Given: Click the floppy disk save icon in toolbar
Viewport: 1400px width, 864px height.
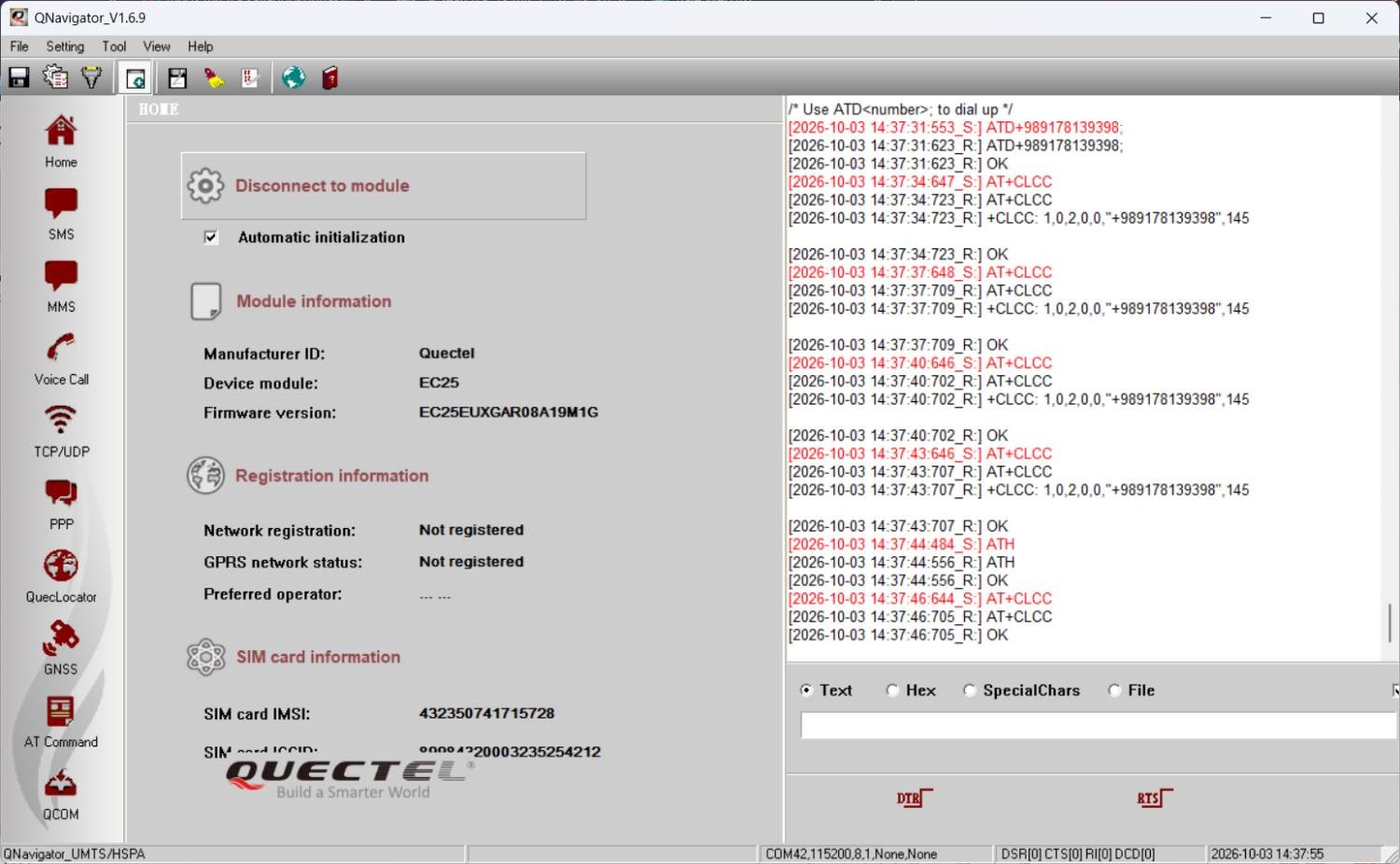Looking at the screenshot, I should click(x=19, y=77).
